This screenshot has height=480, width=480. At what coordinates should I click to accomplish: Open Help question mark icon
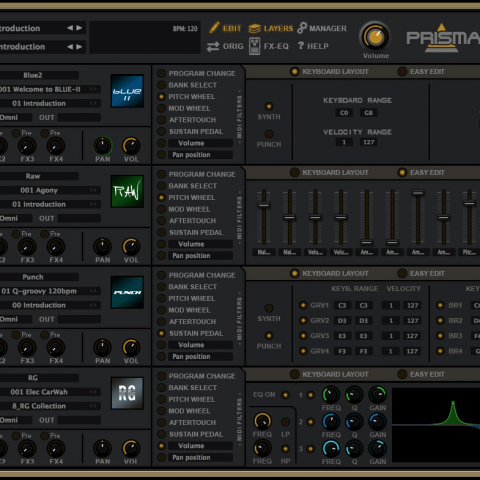(x=301, y=45)
